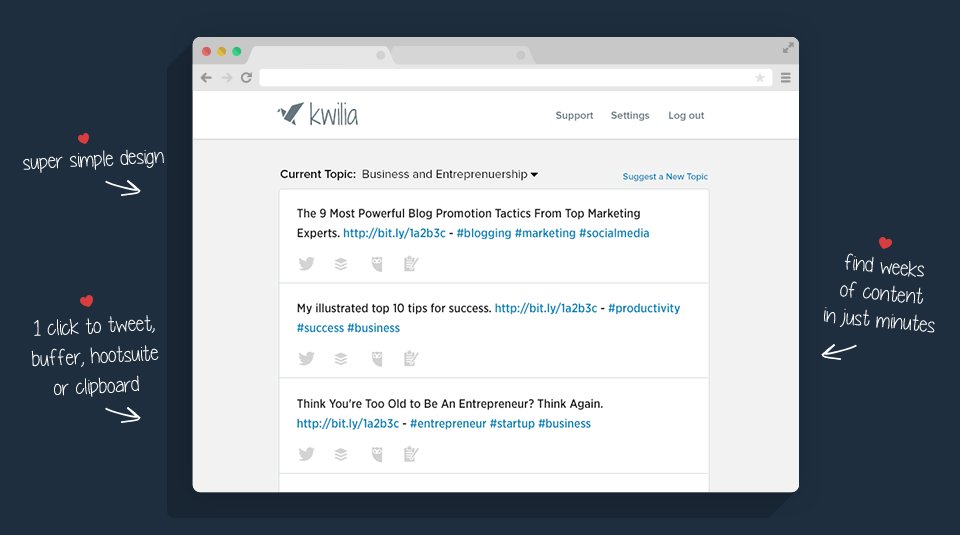
Task: Click #business hashtag in tips for success post
Action: click(x=373, y=328)
